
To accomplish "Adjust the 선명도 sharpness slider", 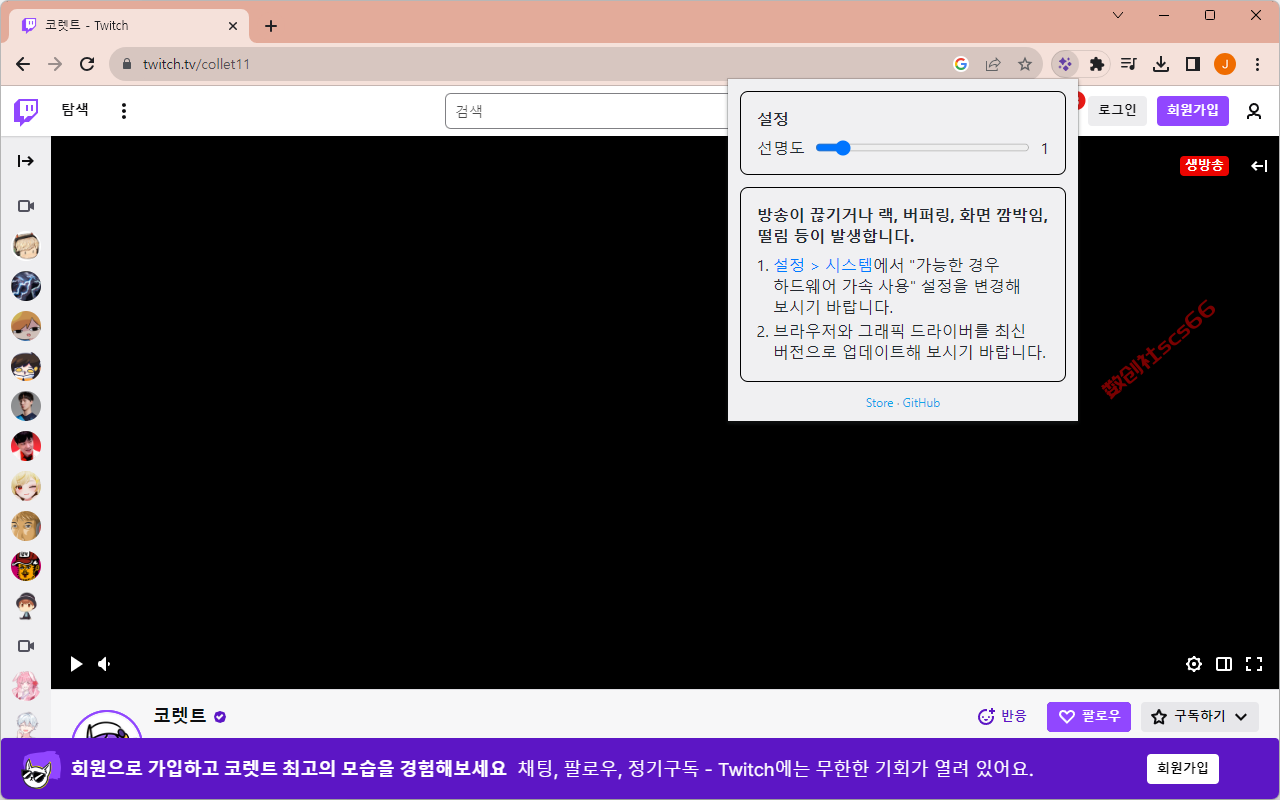I will pyautogui.click(x=922, y=148).
